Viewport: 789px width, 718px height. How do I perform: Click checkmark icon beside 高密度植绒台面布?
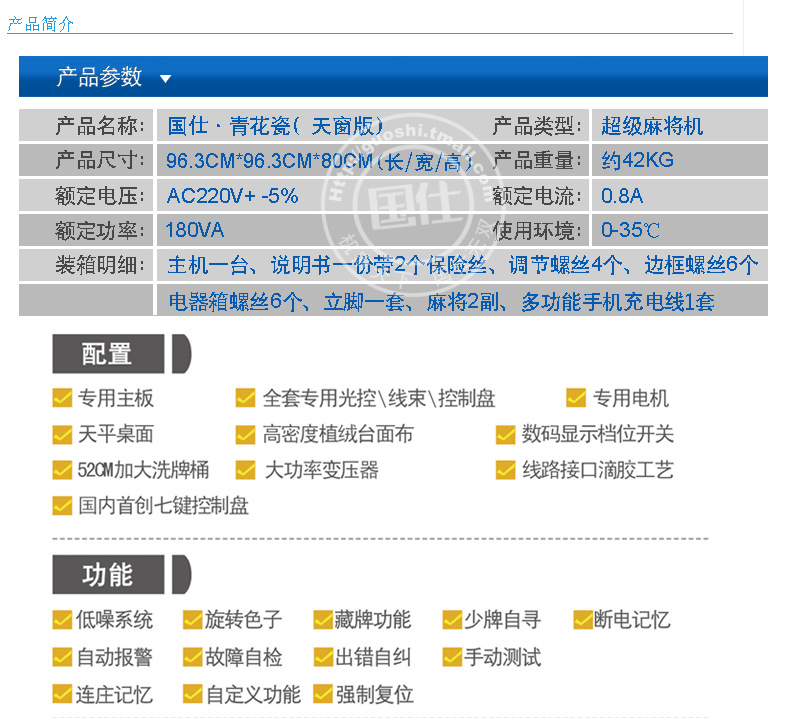(x=246, y=434)
